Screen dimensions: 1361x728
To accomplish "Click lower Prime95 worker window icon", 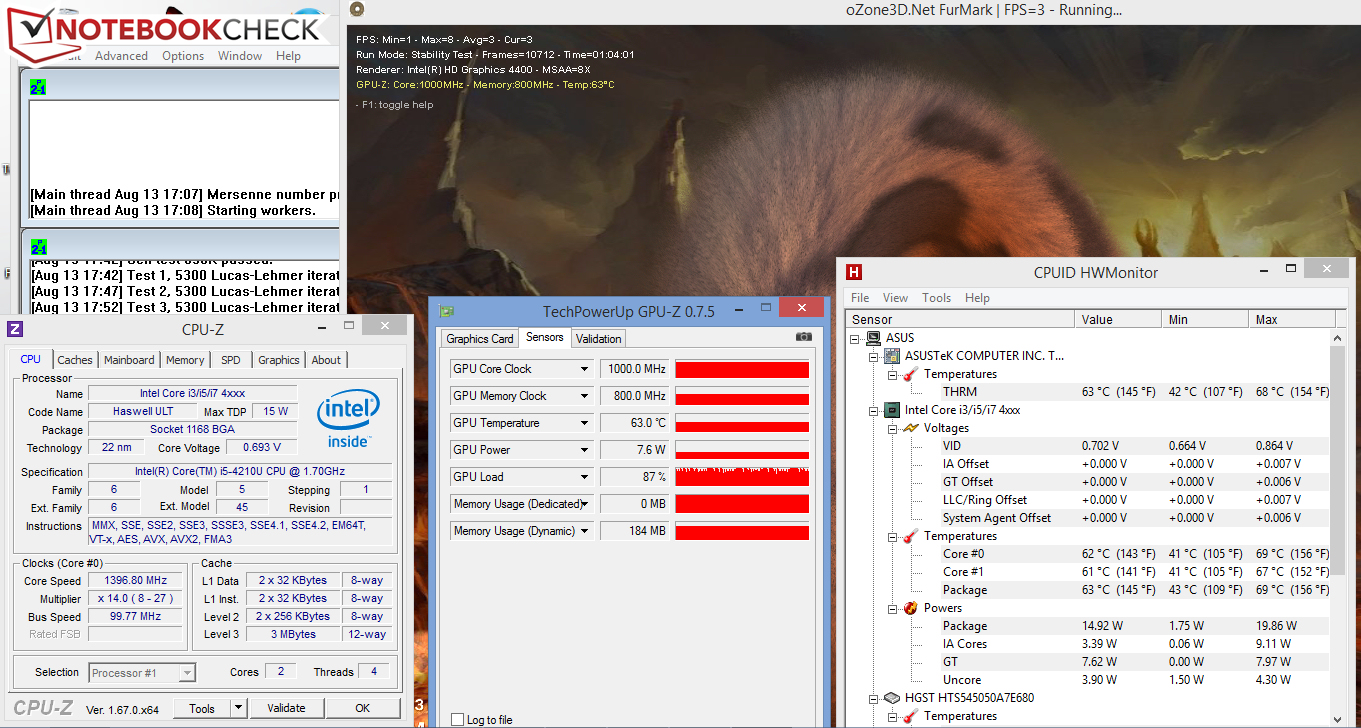I will (38, 247).
